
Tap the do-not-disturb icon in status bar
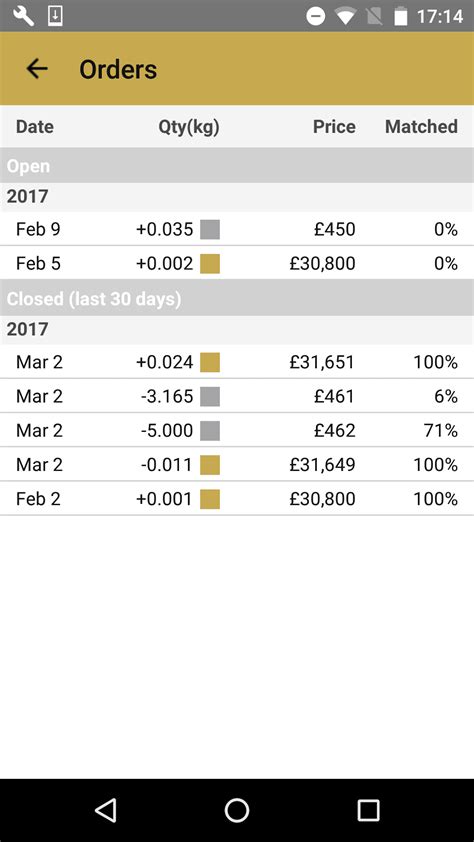316,17
